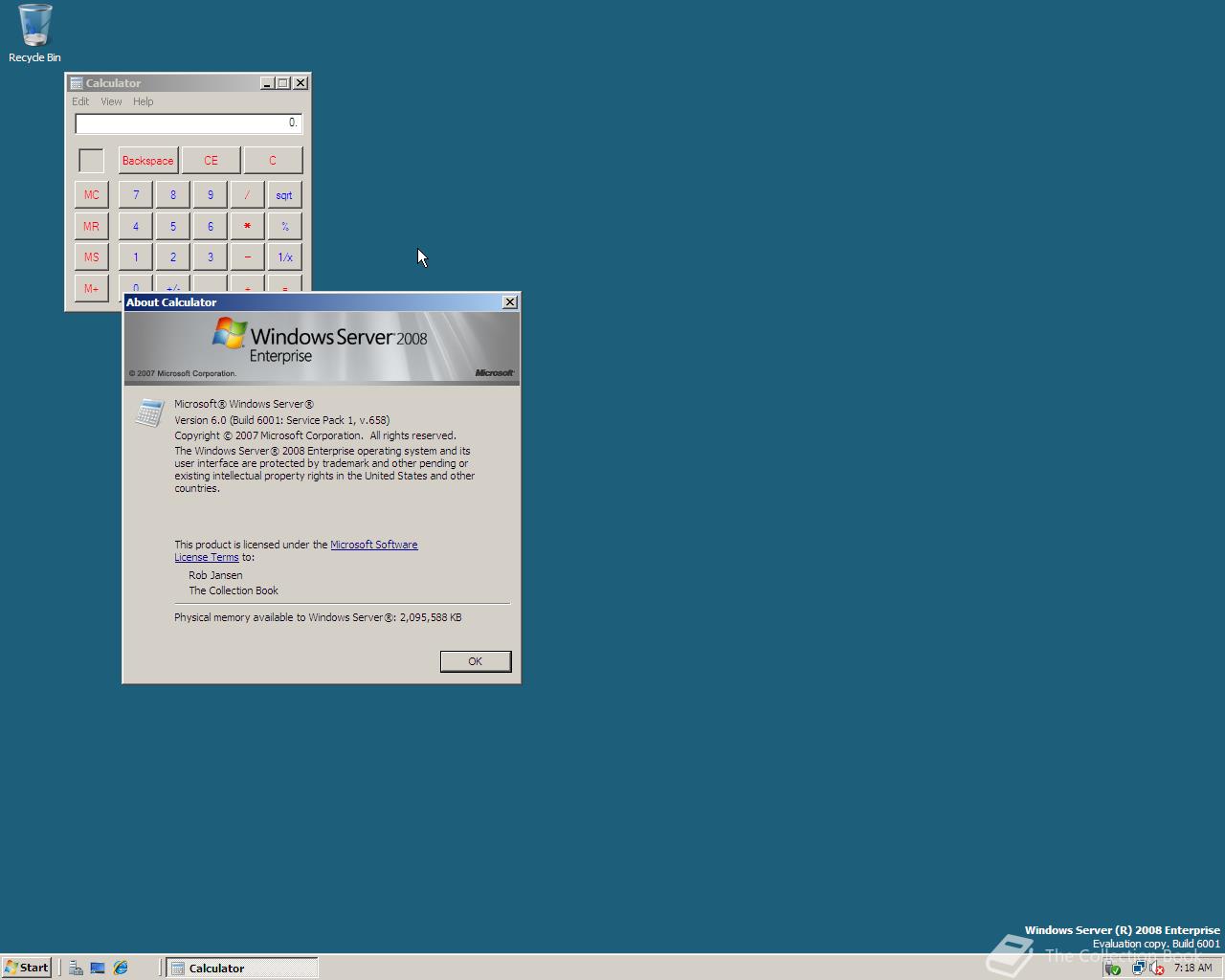
Task: Close the Calculator window
Action: (301, 83)
